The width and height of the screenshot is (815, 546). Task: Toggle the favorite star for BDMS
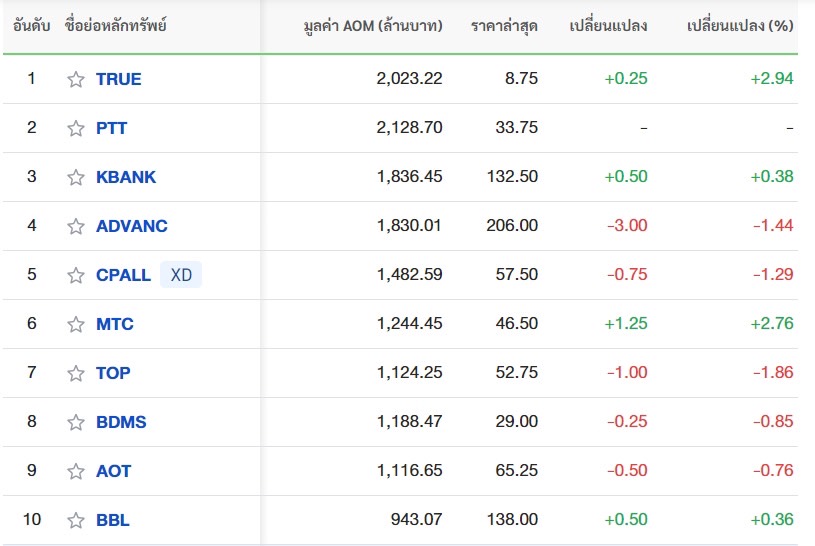point(76,422)
